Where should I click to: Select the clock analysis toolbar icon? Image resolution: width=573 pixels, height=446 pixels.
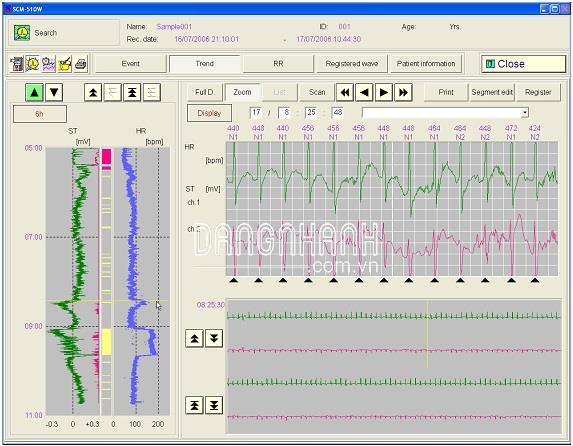coord(33,64)
